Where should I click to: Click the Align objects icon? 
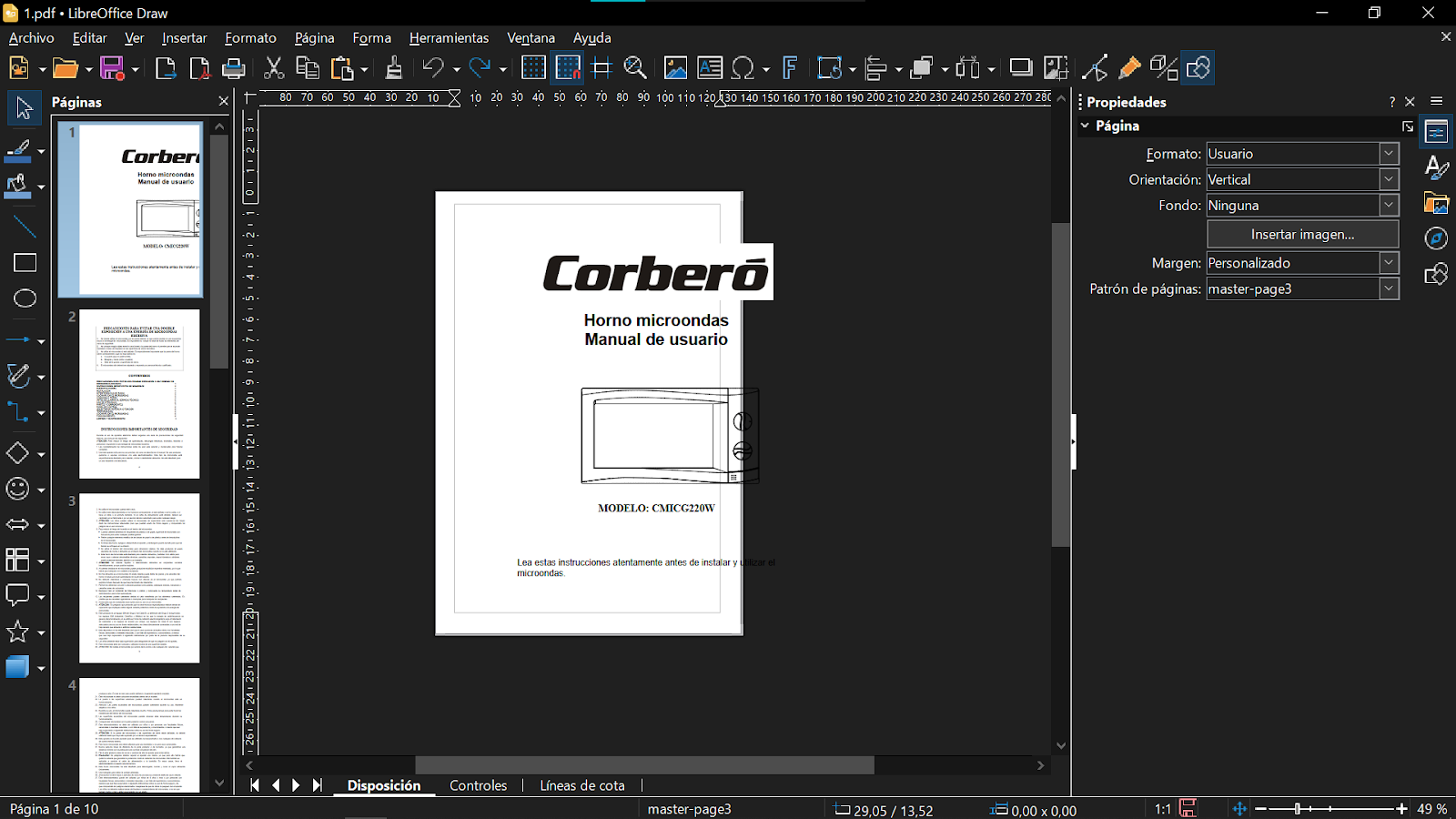(876, 68)
